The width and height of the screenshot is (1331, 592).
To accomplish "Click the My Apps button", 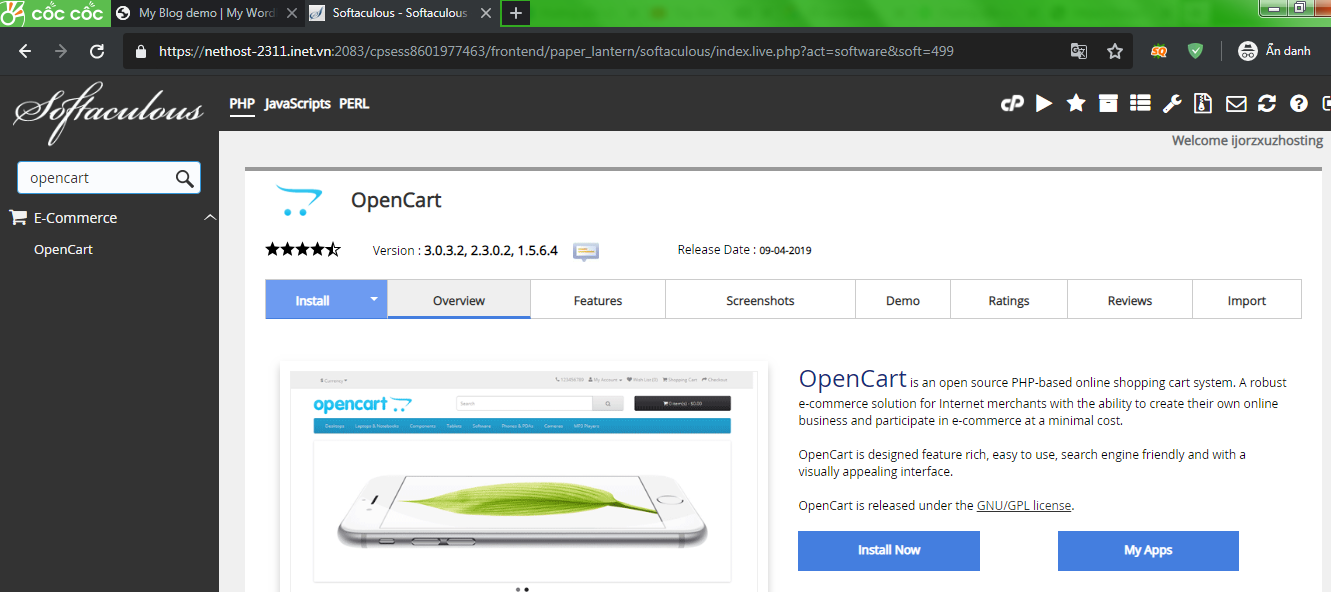I will click(1148, 550).
